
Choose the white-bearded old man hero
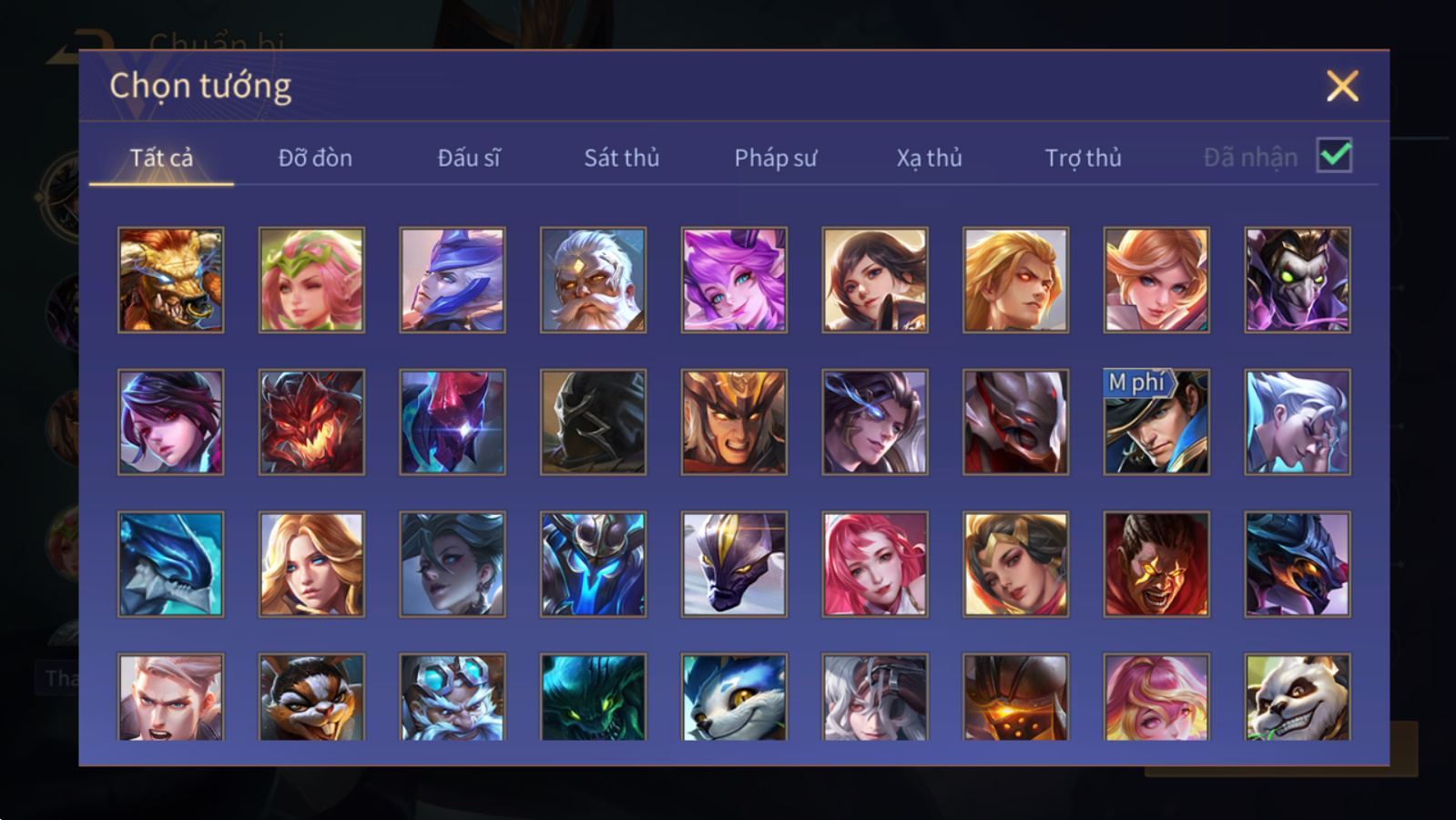click(x=593, y=280)
